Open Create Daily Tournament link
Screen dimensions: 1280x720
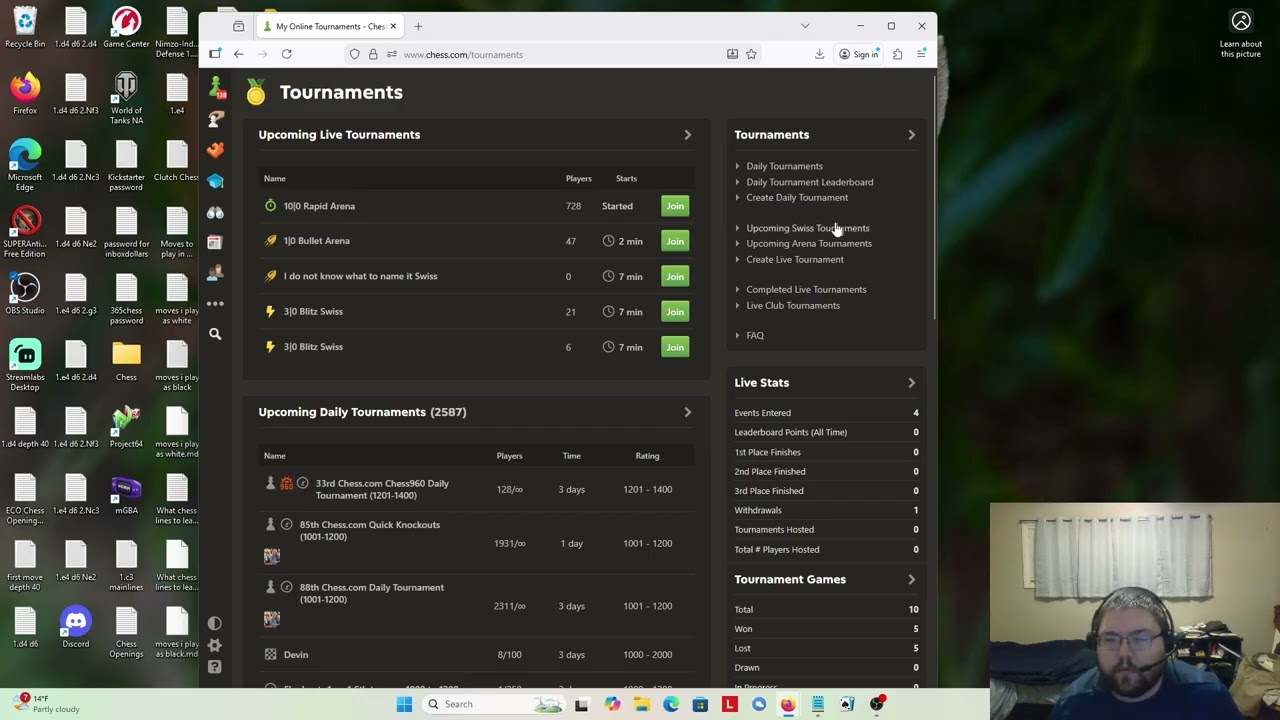[797, 197]
